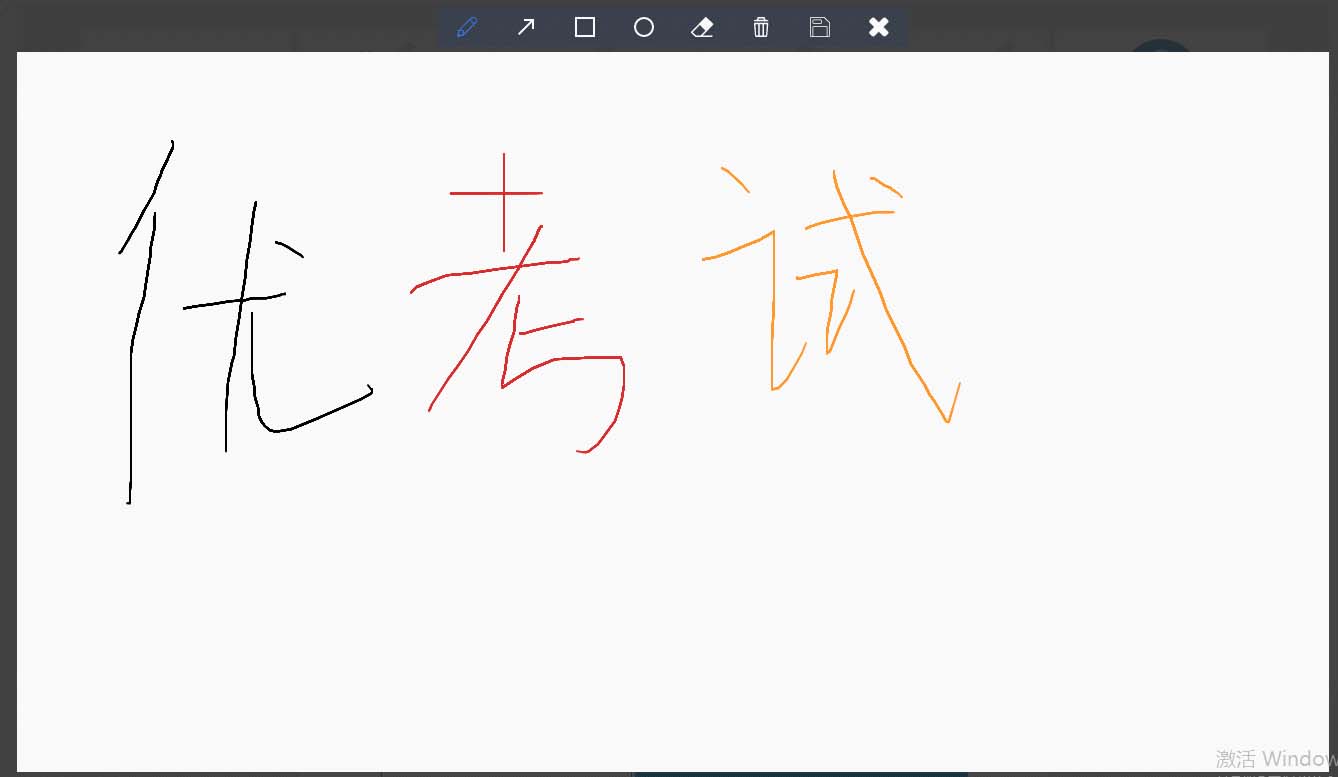
Task: Activate the eraser tool
Action: pos(702,27)
